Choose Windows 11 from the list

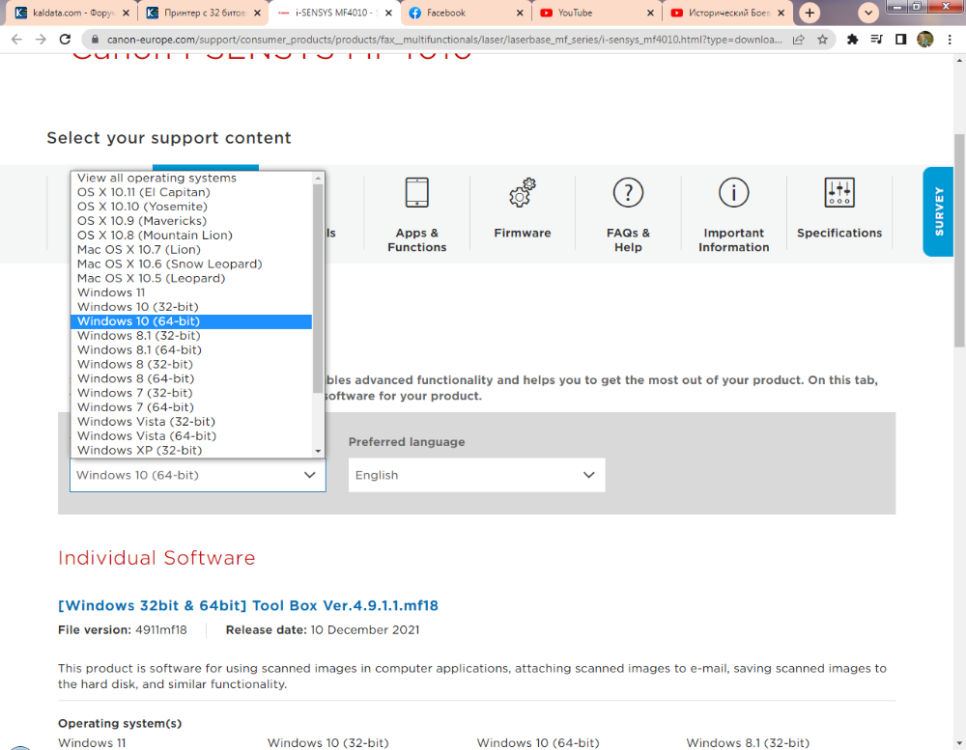click(x=191, y=292)
